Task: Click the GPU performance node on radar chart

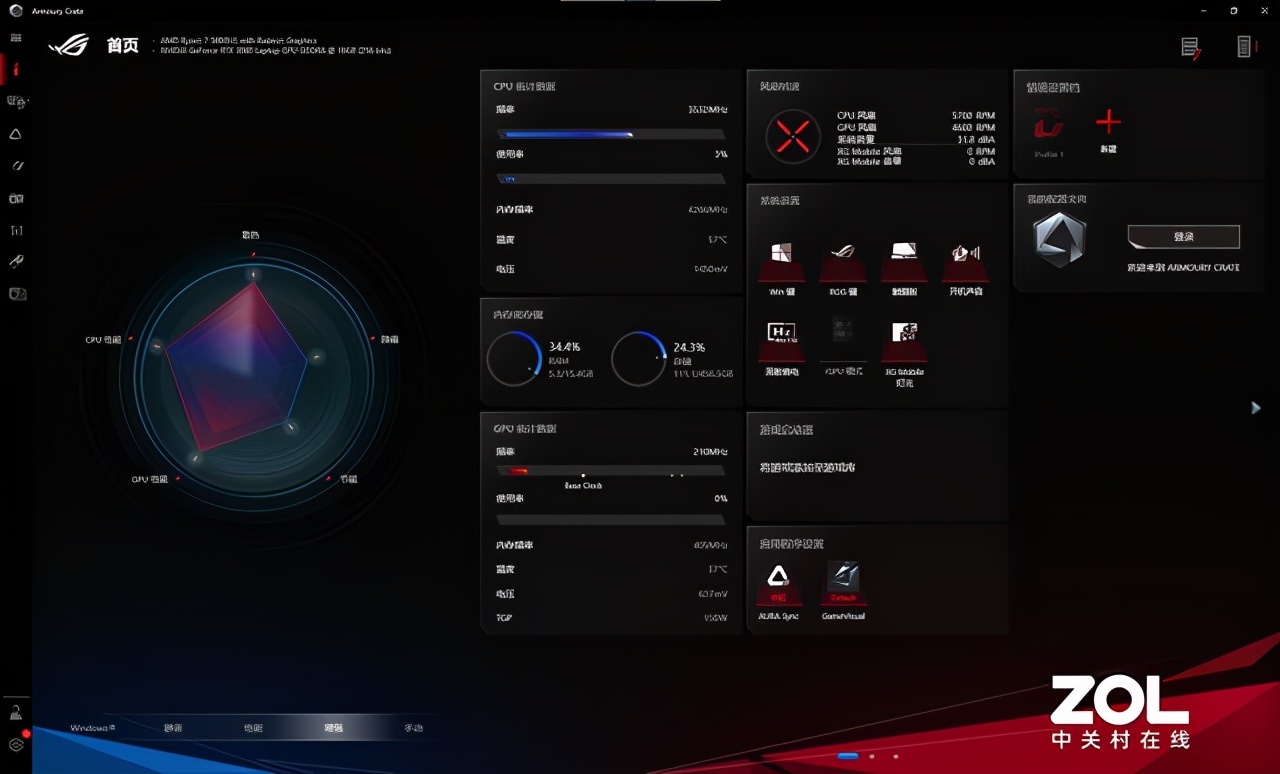Action: (195, 459)
